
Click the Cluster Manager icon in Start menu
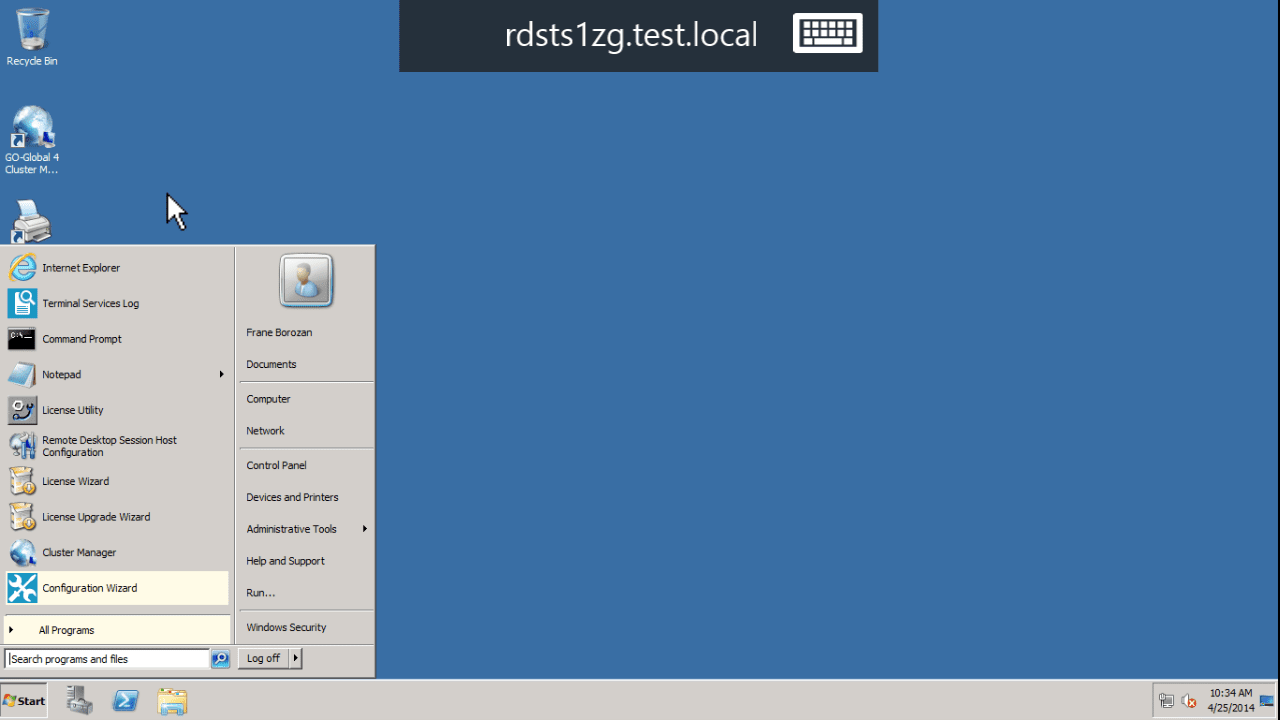22,552
